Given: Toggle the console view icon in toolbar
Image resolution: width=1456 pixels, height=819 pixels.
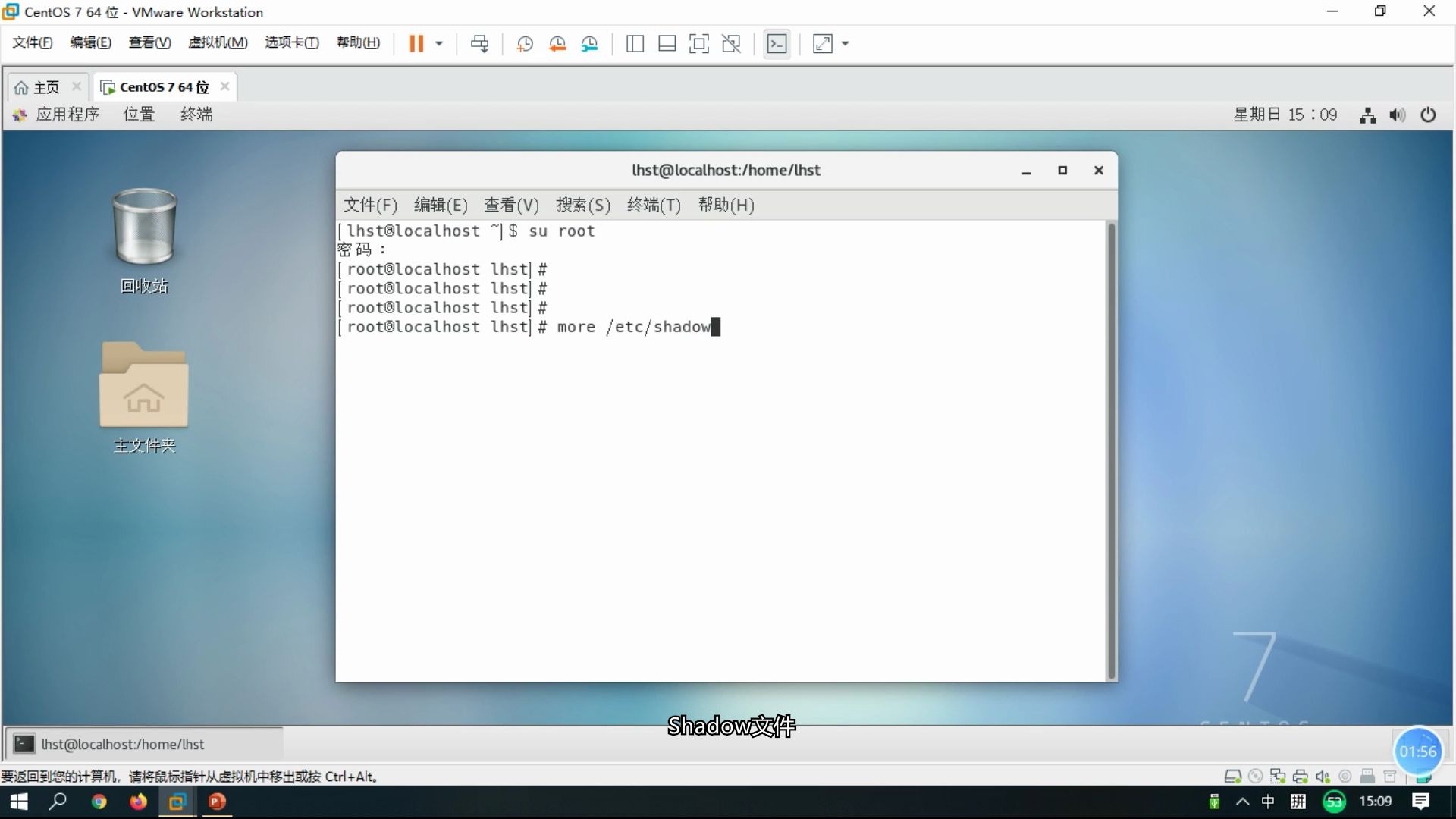Looking at the screenshot, I should pyautogui.click(x=777, y=43).
